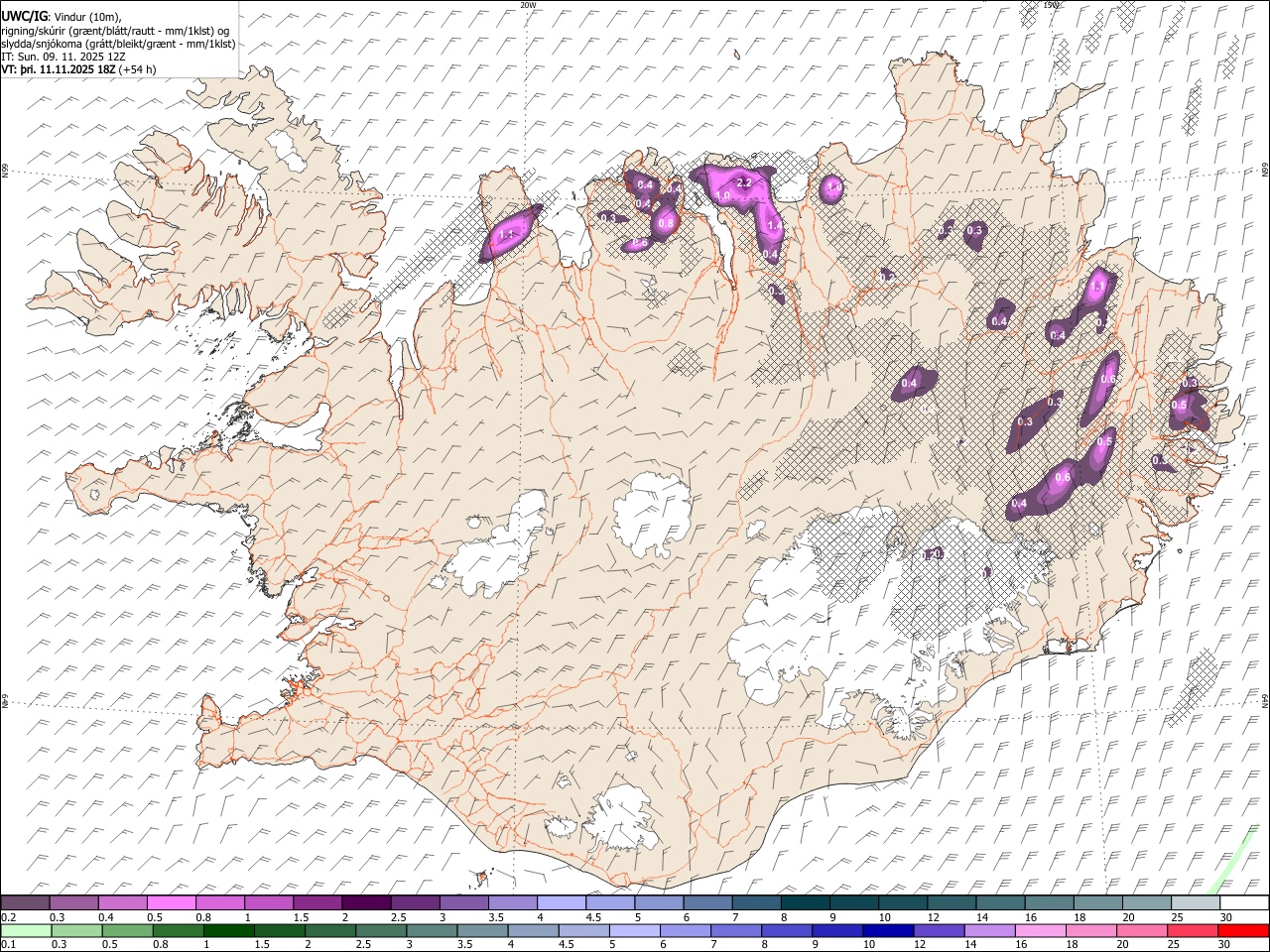Click the 'IT: Sun. 09. 11. 2025 12Z' line
This screenshot has height=952, width=1270.
tap(63, 57)
